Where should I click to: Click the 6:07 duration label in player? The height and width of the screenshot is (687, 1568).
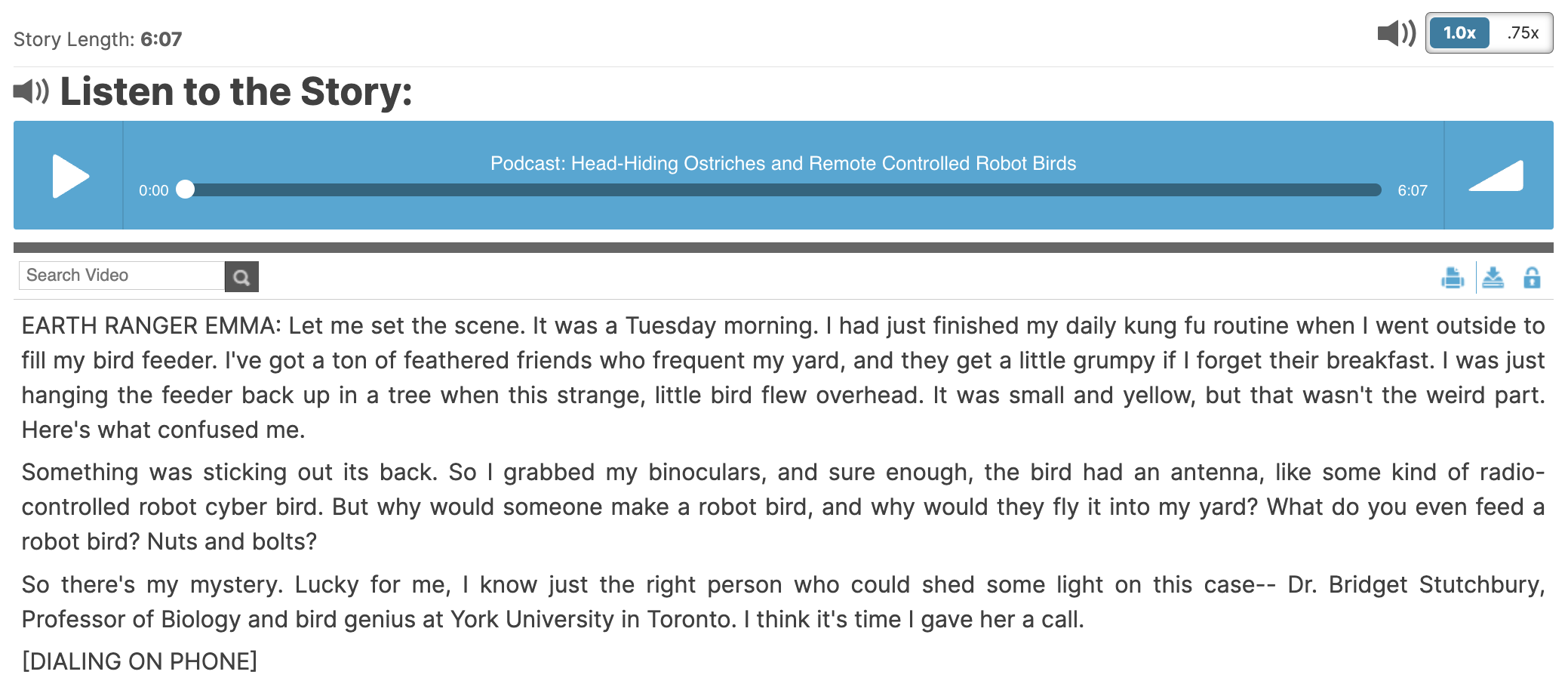click(x=1412, y=190)
